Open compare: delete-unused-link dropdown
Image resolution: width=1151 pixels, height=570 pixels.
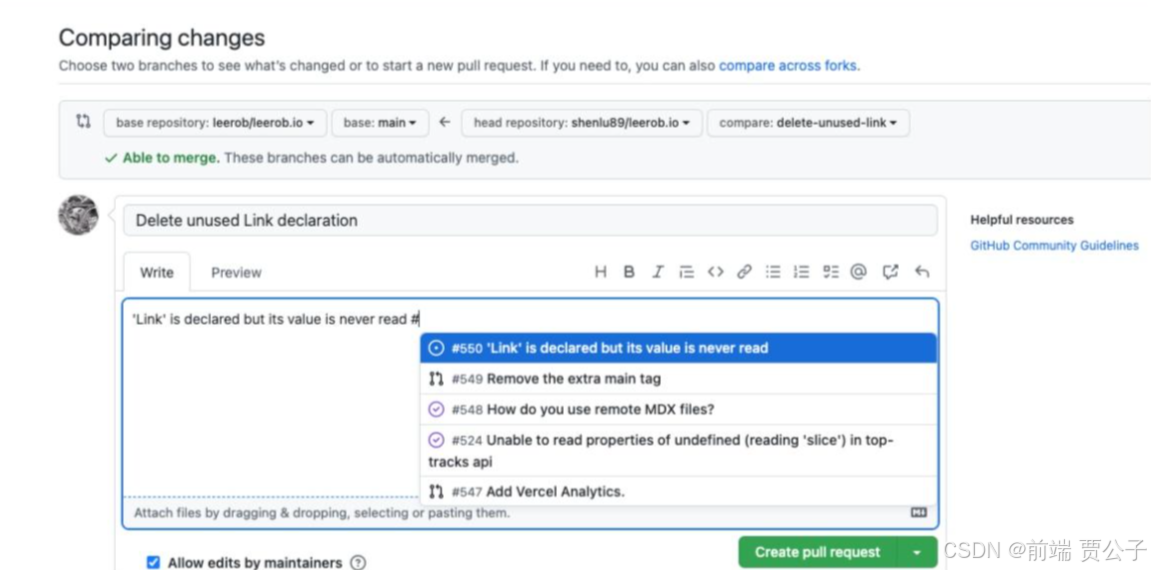pyautogui.click(x=808, y=123)
